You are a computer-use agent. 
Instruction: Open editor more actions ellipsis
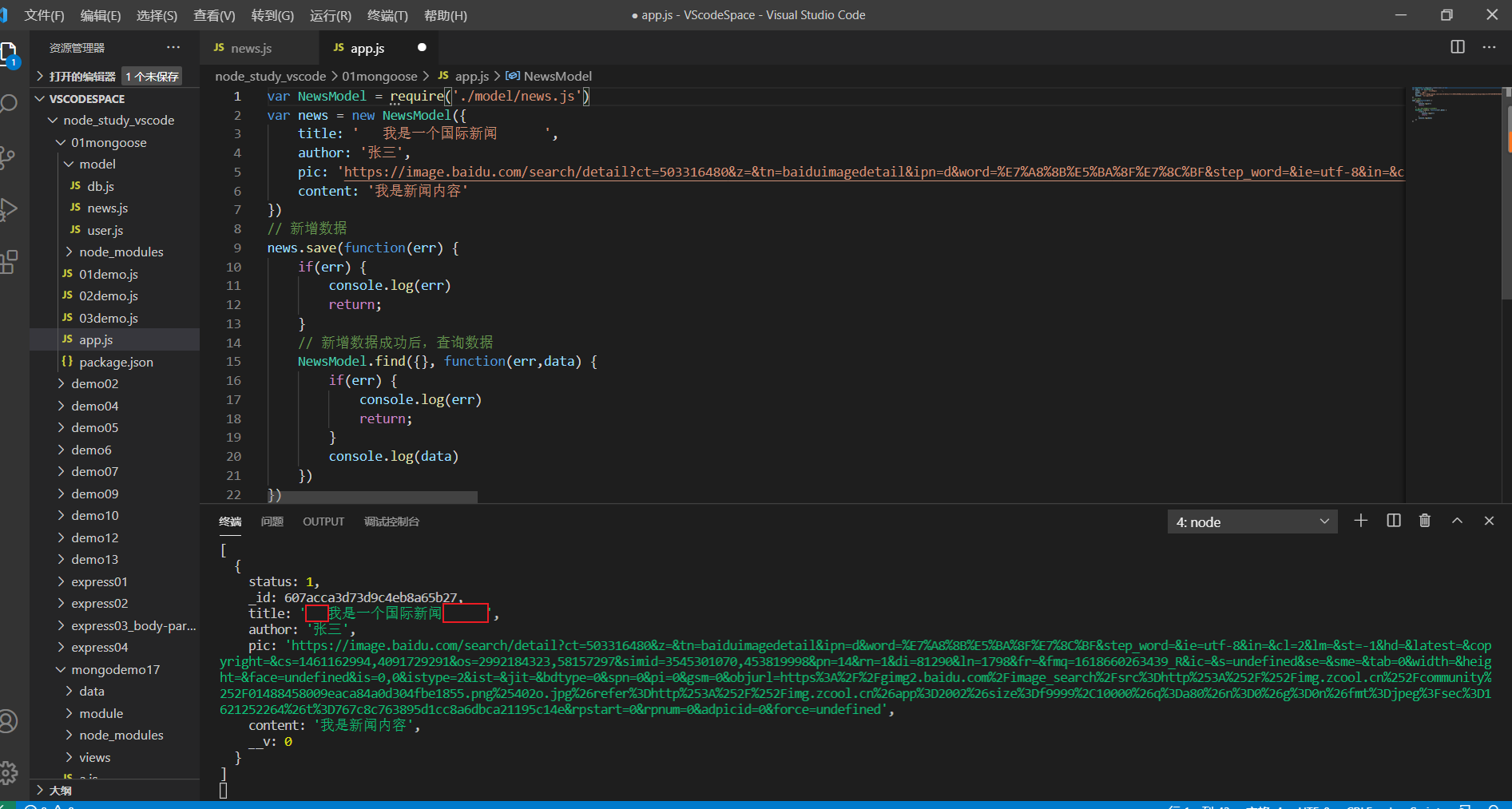tap(1489, 47)
